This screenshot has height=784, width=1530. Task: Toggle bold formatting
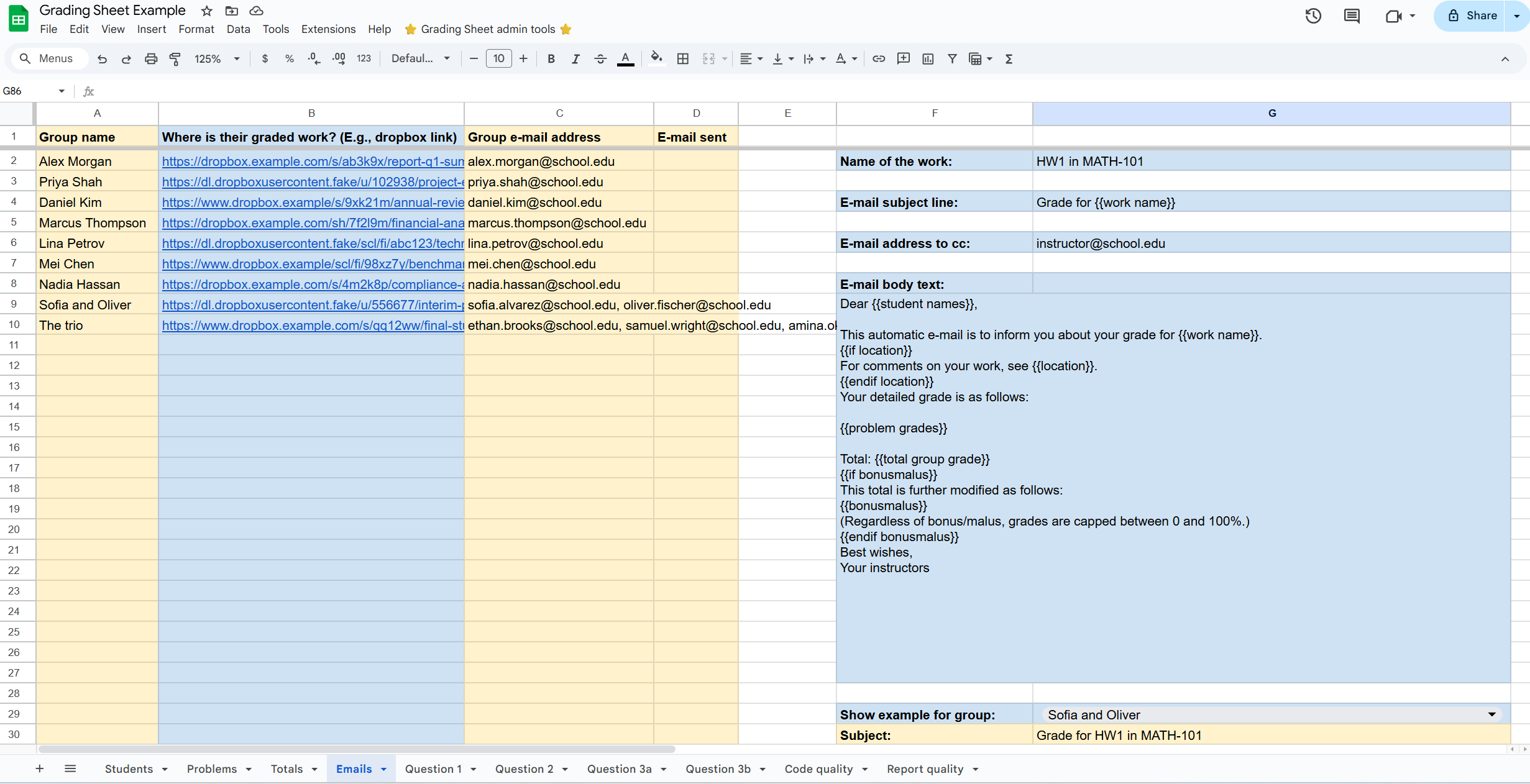tap(551, 59)
